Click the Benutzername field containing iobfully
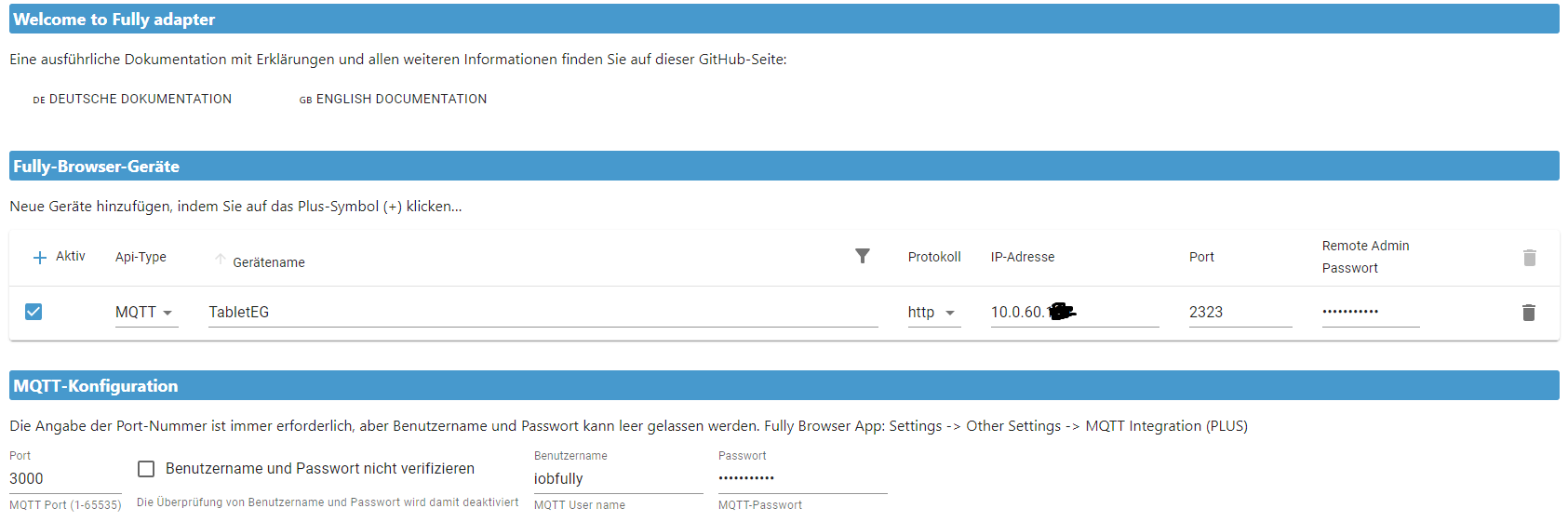The width and height of the screenshot is (1568, 522). [617, 478]
